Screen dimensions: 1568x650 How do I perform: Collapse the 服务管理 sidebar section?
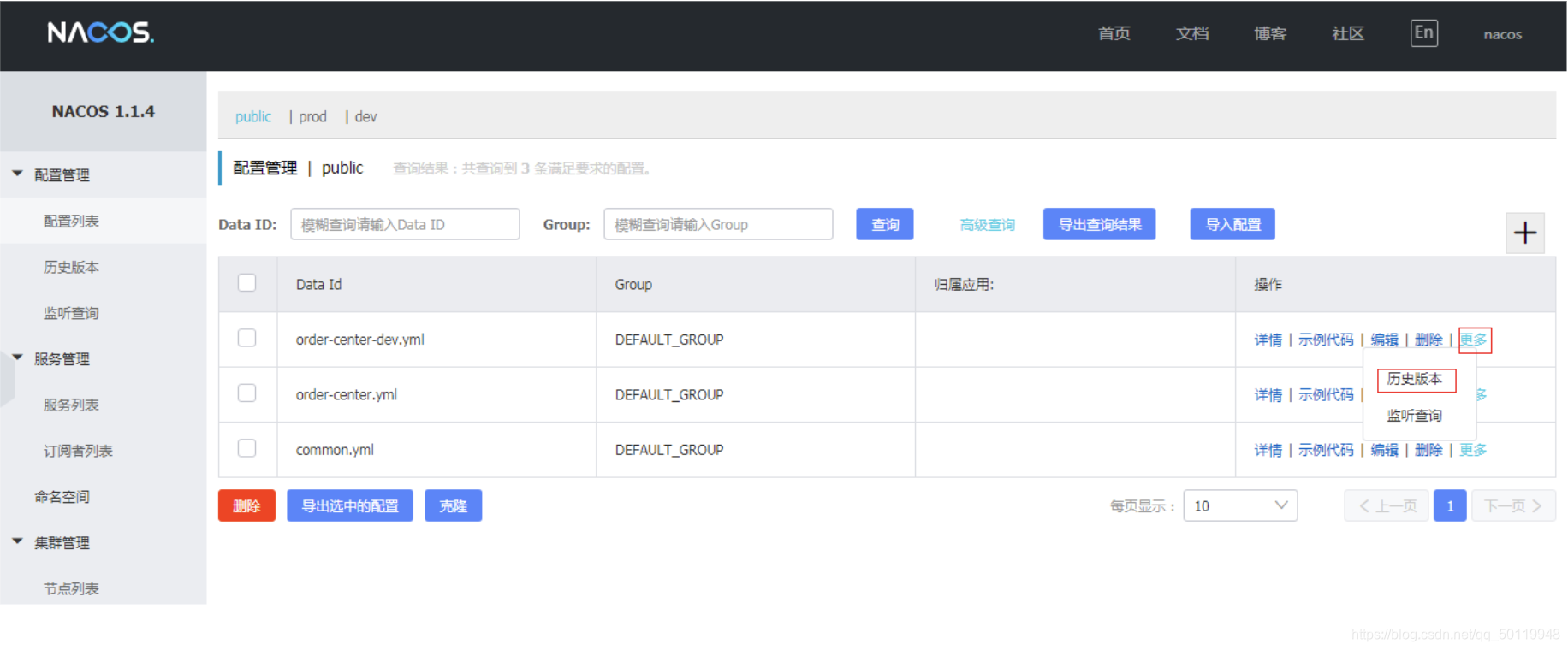point(17,358)
